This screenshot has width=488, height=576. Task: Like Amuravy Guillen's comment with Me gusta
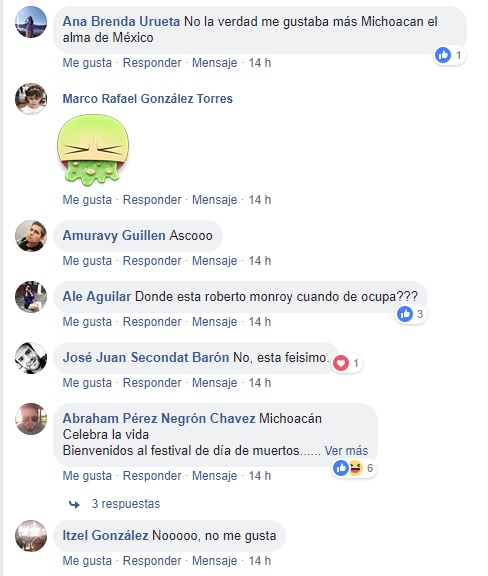87,261
